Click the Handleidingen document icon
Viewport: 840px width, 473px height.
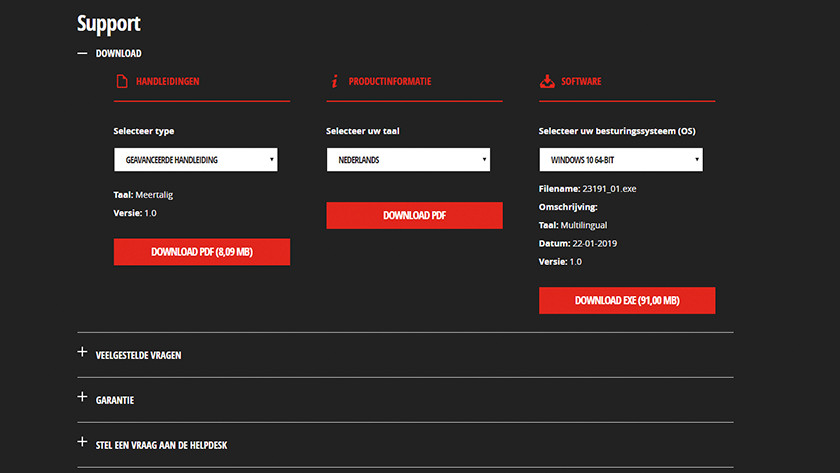pos(122,81)
